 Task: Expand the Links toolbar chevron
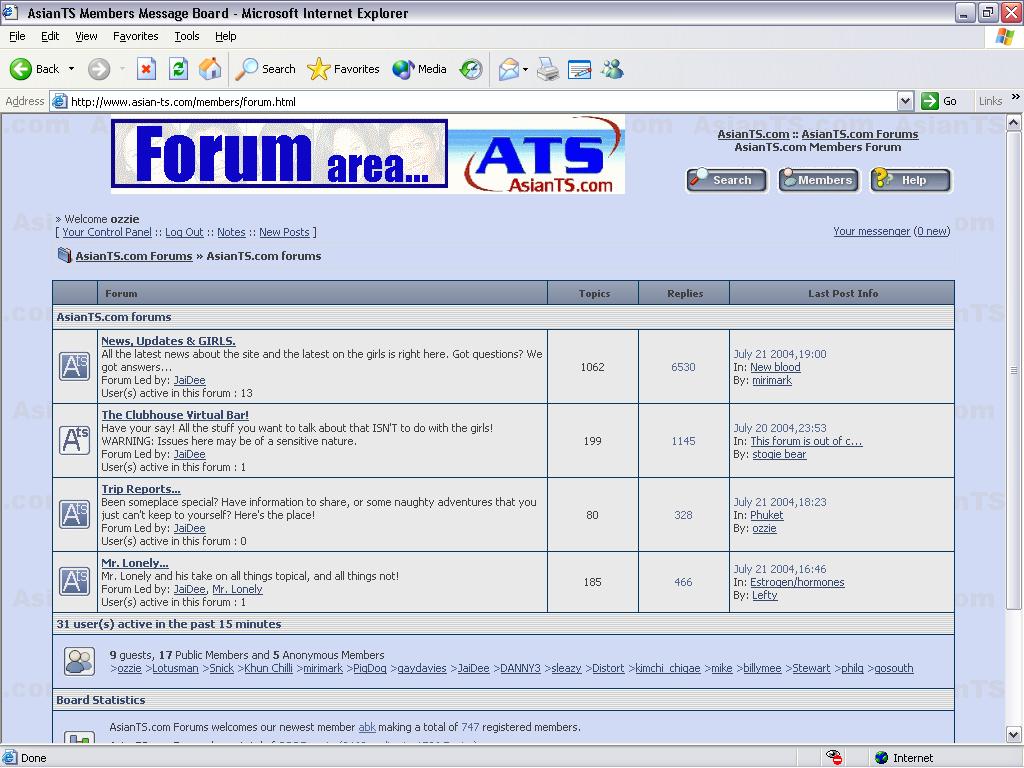click(1015, 99)
